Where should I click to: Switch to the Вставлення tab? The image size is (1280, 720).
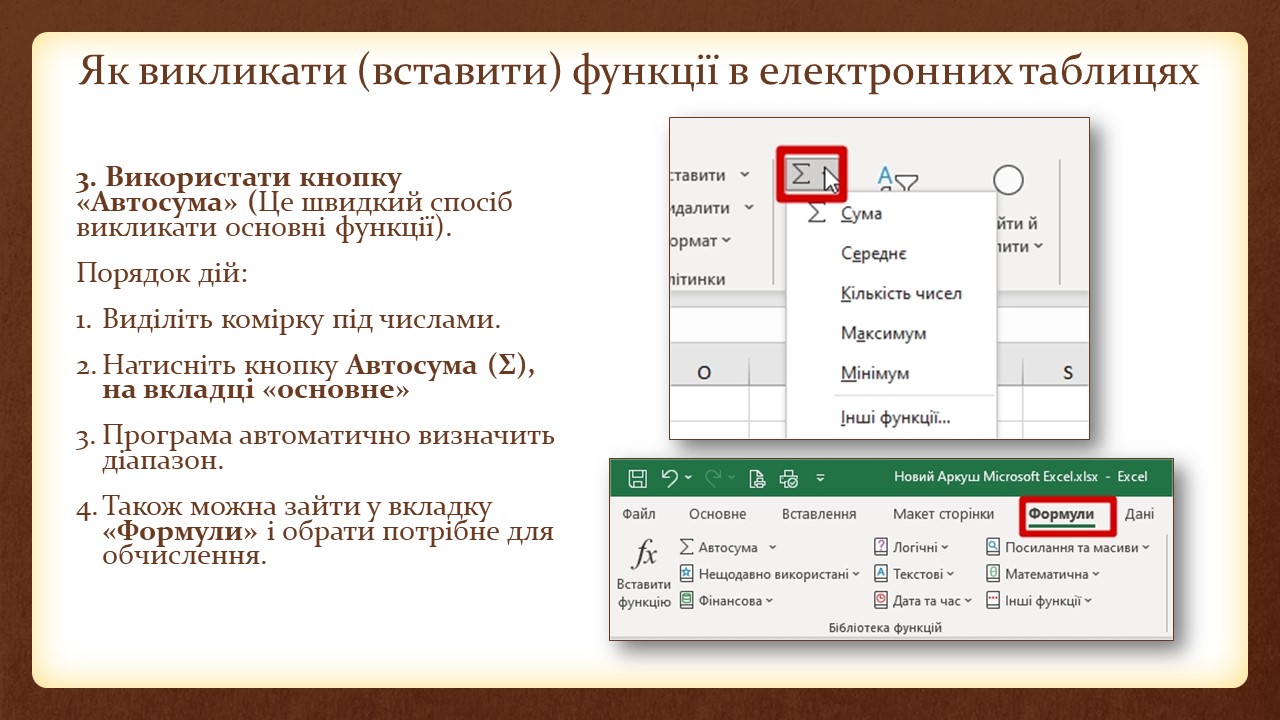pos(819,514)
